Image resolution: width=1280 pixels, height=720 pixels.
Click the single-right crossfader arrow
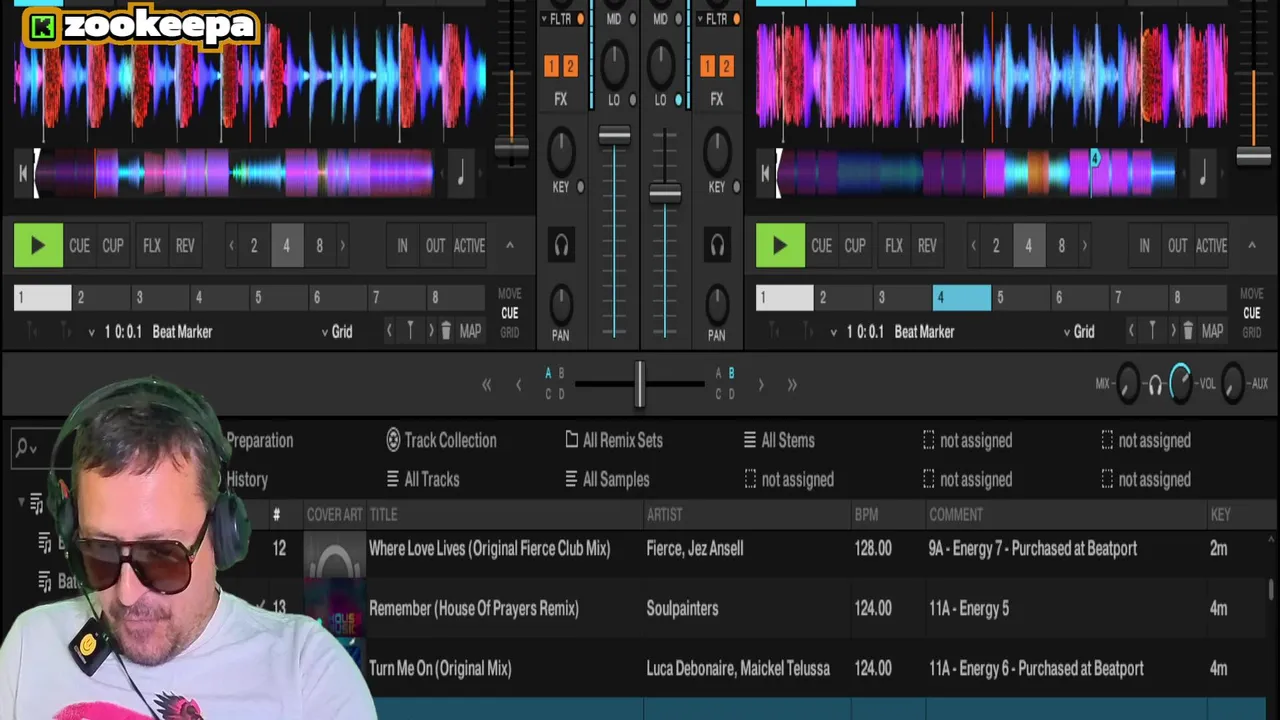point(761,385)
